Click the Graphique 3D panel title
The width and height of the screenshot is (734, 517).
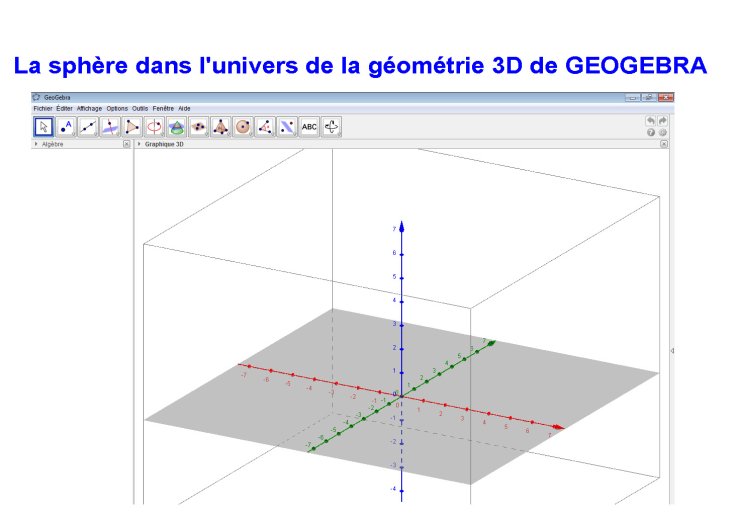coord(164,144)
